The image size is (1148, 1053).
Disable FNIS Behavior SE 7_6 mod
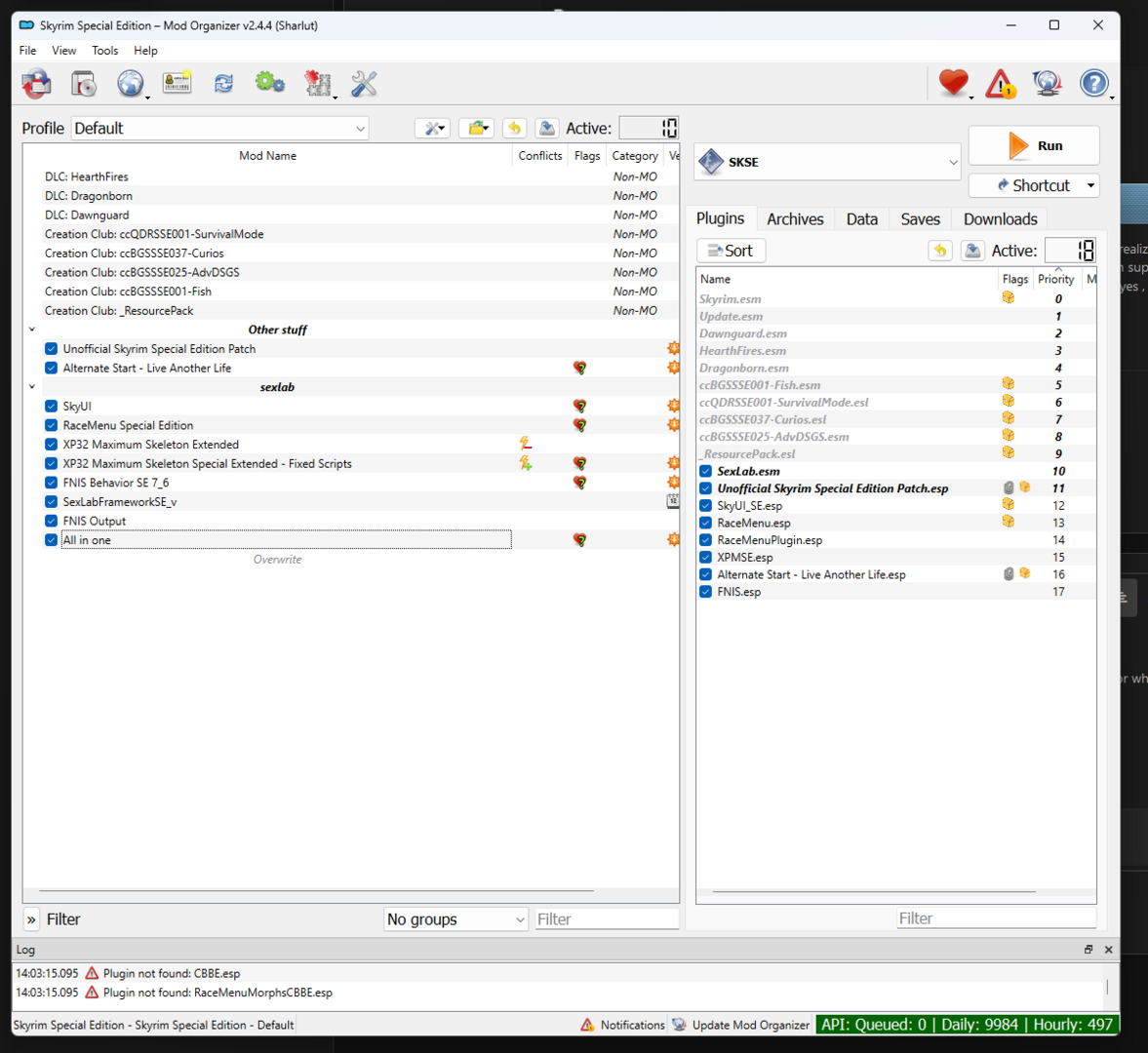point(52,483)
